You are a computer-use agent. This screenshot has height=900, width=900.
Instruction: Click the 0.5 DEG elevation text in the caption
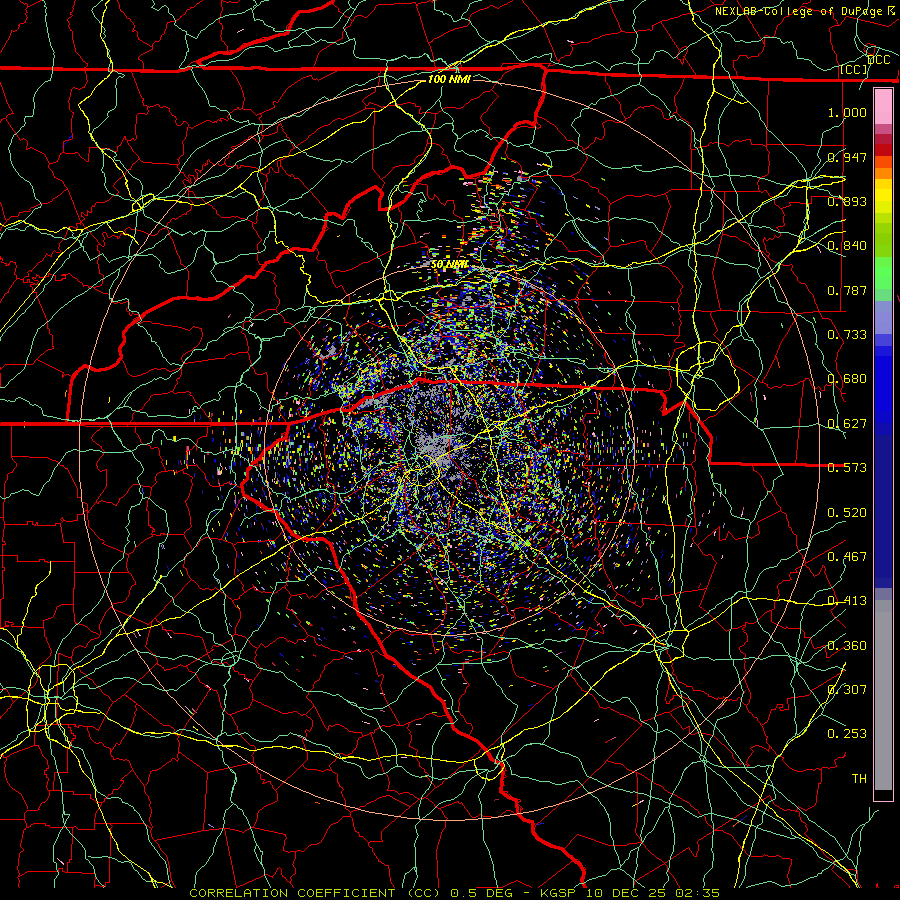[x=483, y=893]
